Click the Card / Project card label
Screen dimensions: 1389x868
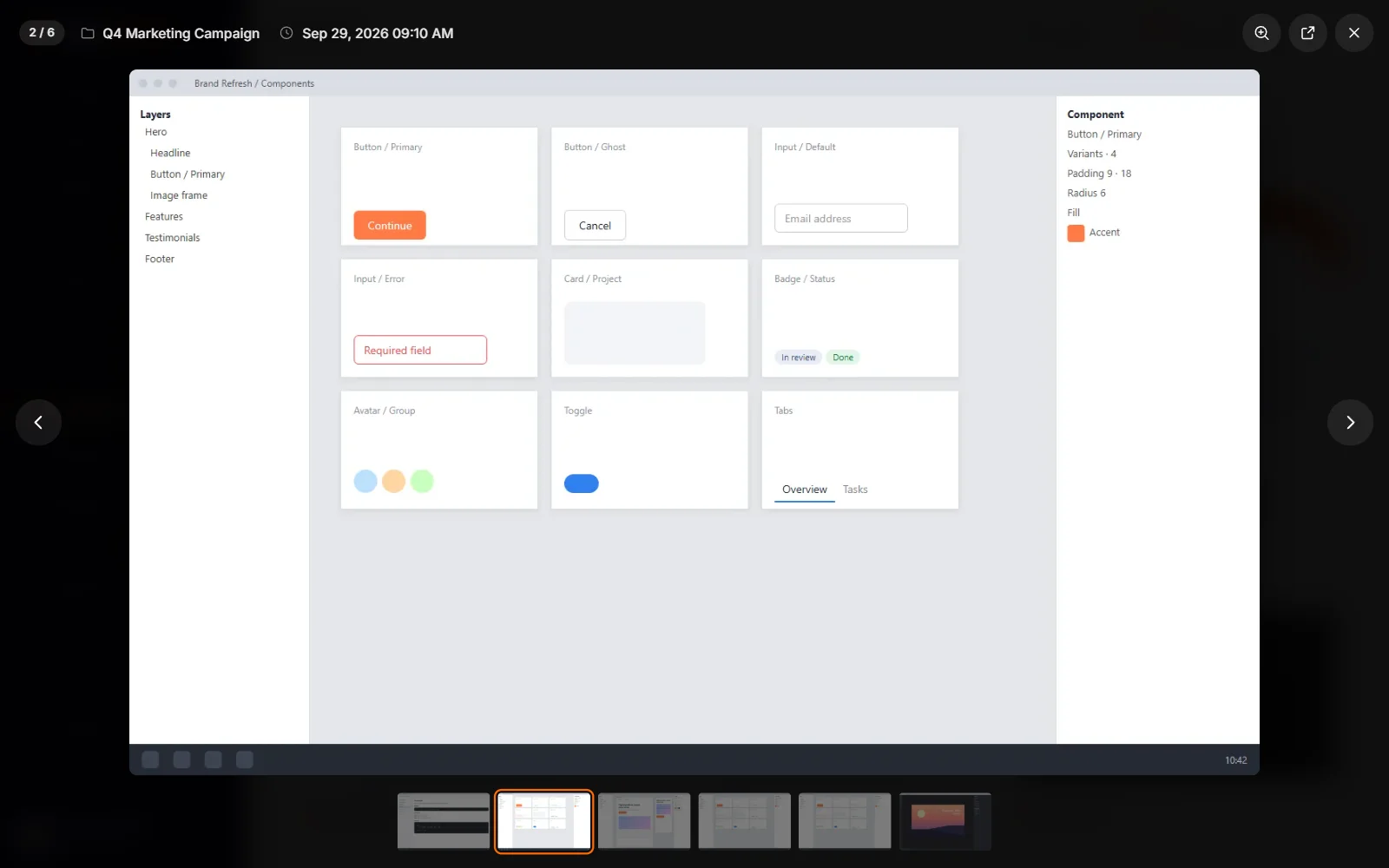593,279
